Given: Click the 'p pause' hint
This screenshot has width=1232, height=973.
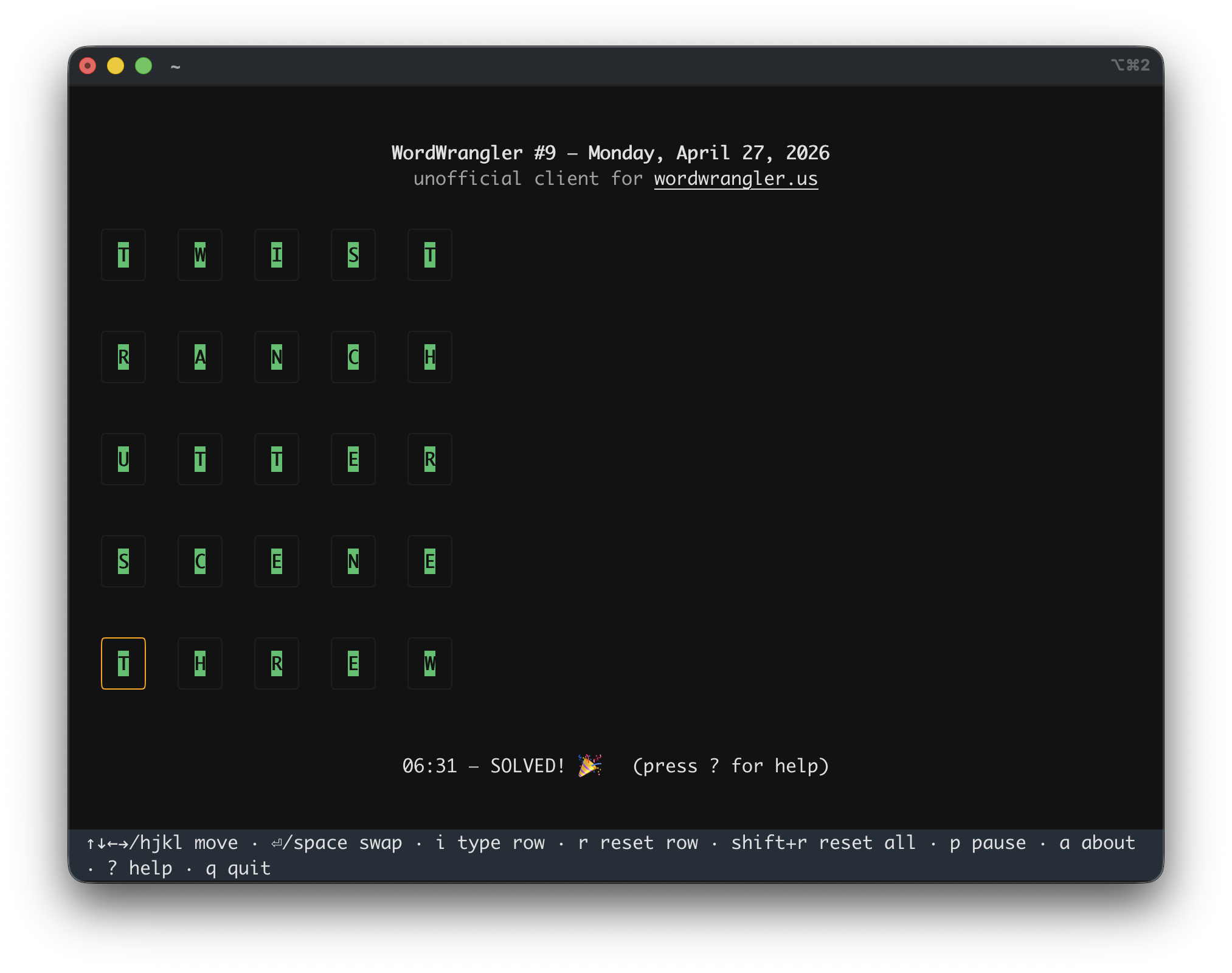Looking at the screenshot, I should tap(988, 843).
